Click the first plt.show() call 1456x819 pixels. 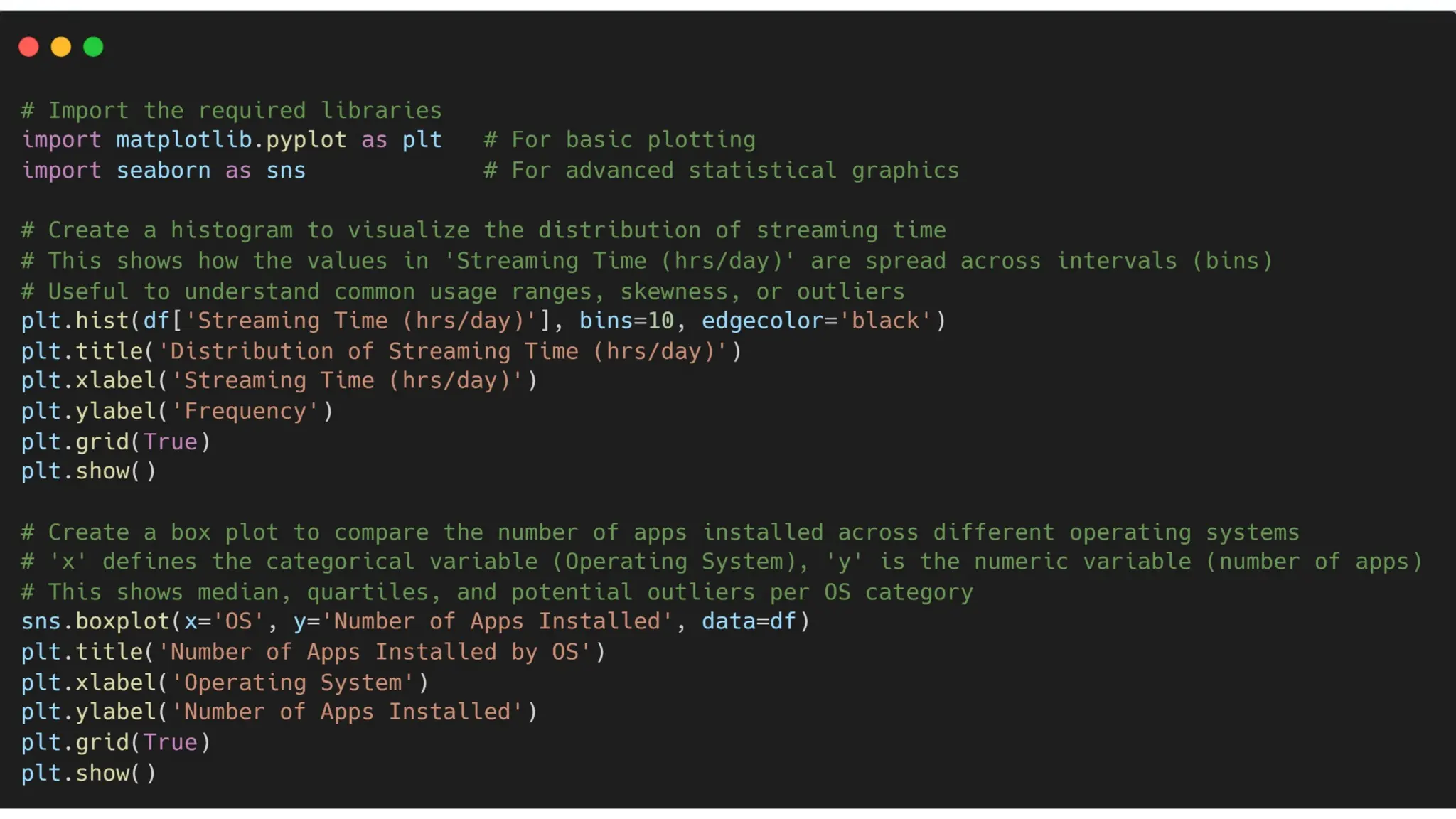88,471
